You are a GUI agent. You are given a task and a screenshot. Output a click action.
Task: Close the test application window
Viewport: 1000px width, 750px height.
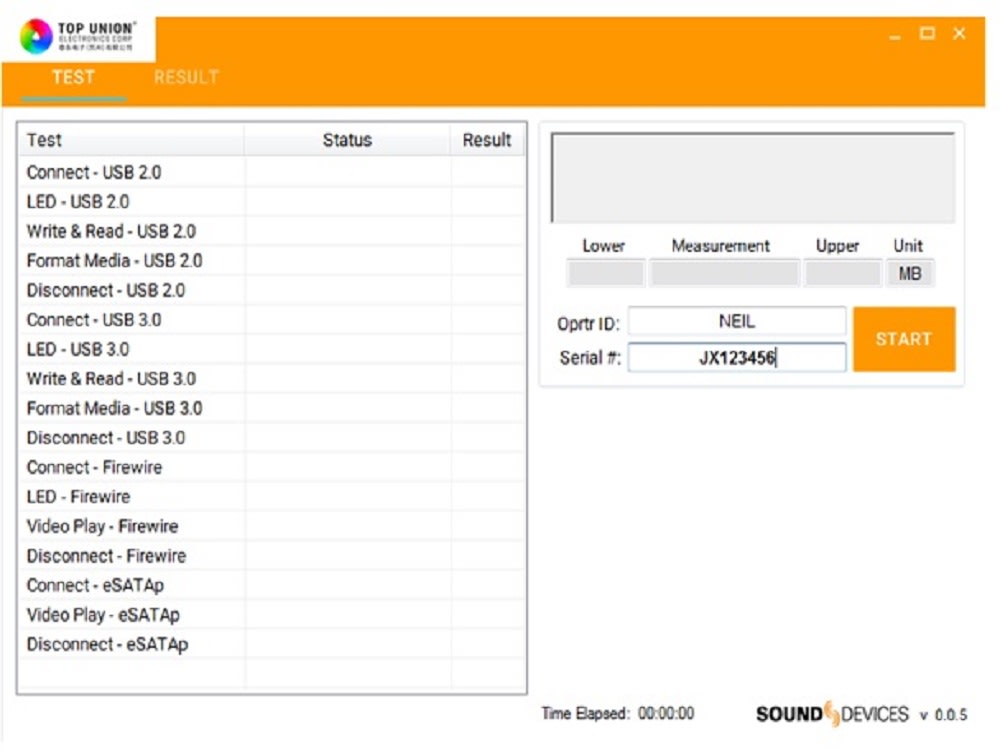959,33
